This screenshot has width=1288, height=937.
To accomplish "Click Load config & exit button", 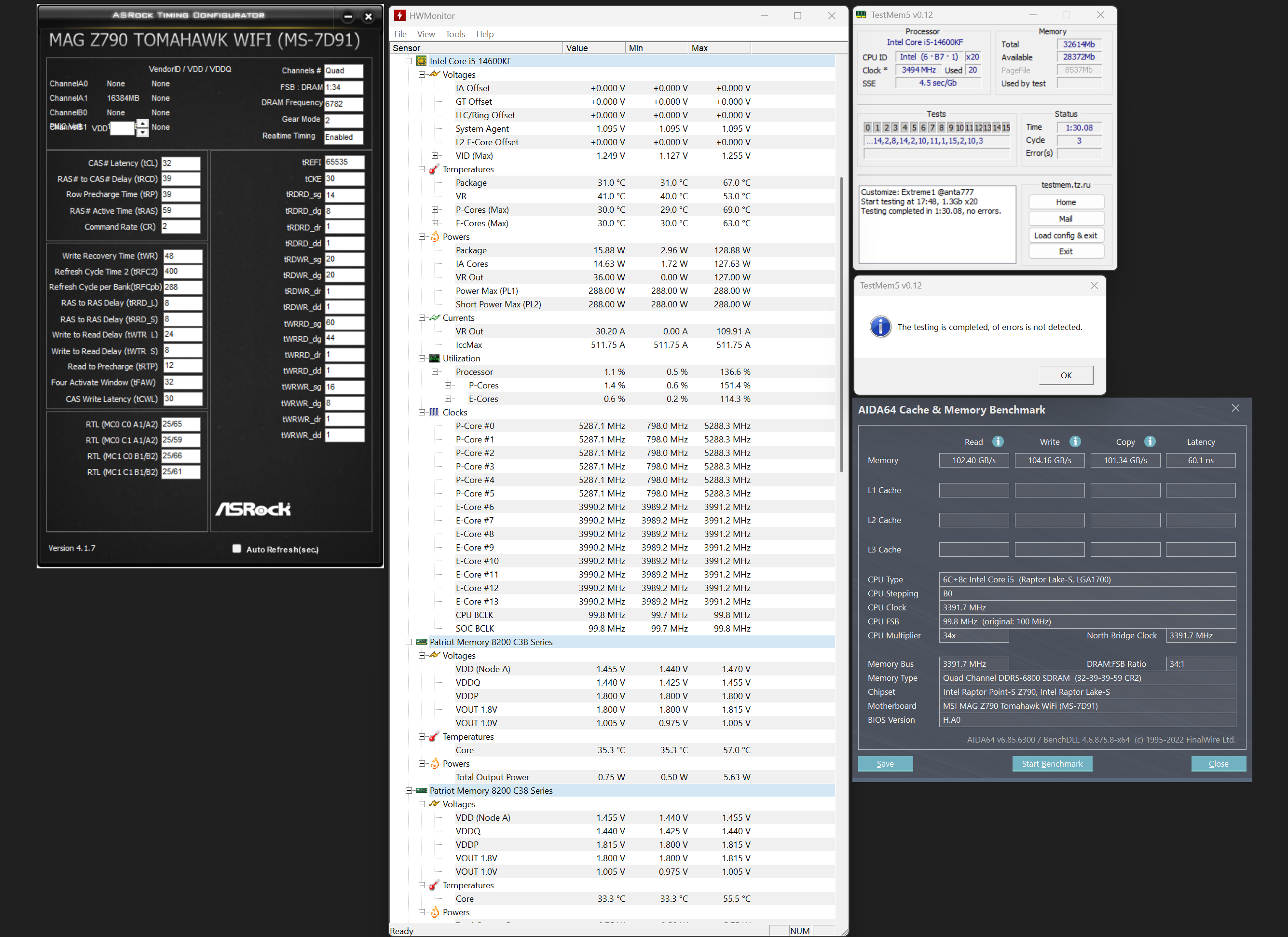I will tap(1066, 235).
